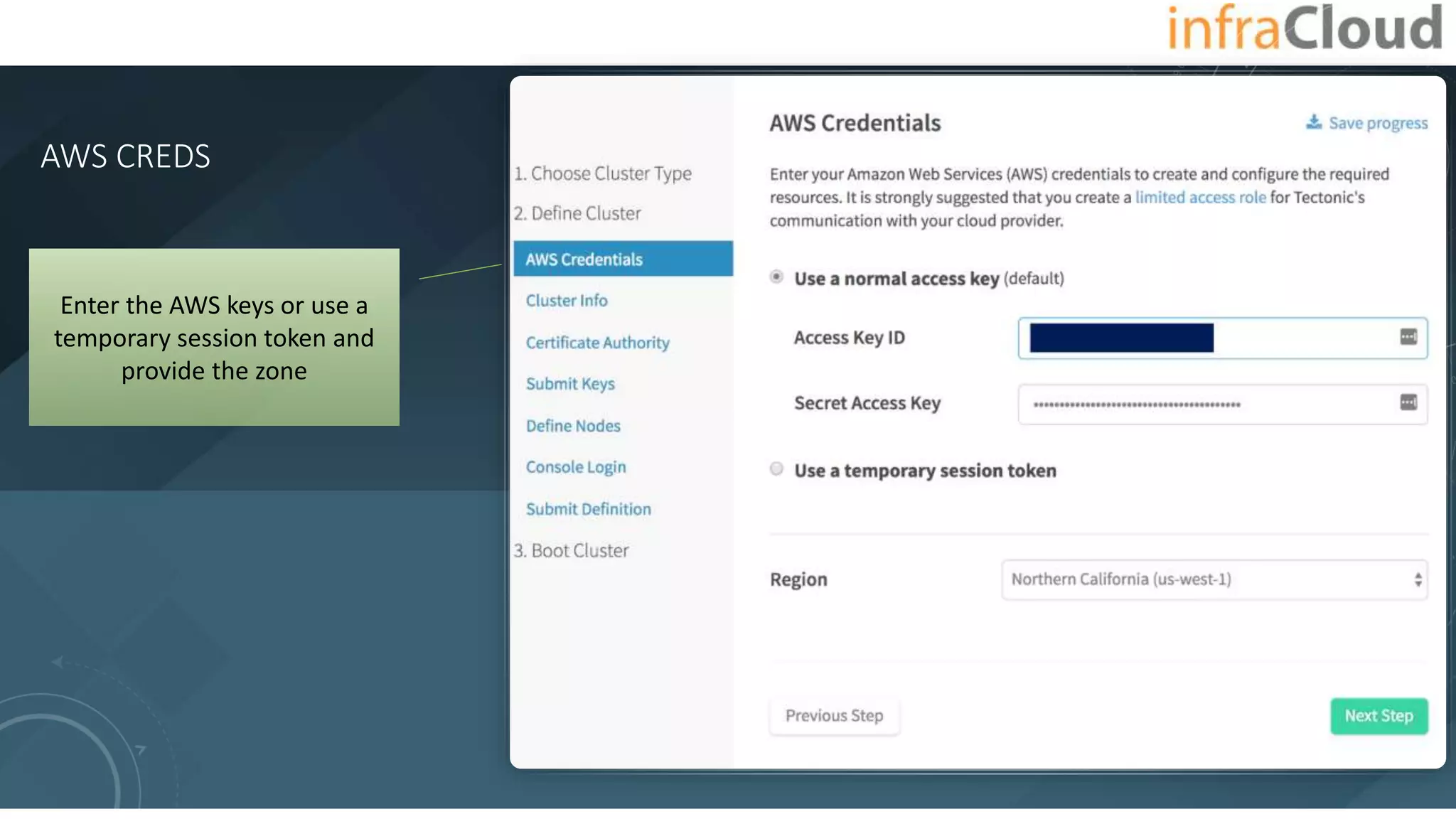Focus the Secret Access Key input field
Viewport: 1456px width, 819px height.
pos(1222,404)
